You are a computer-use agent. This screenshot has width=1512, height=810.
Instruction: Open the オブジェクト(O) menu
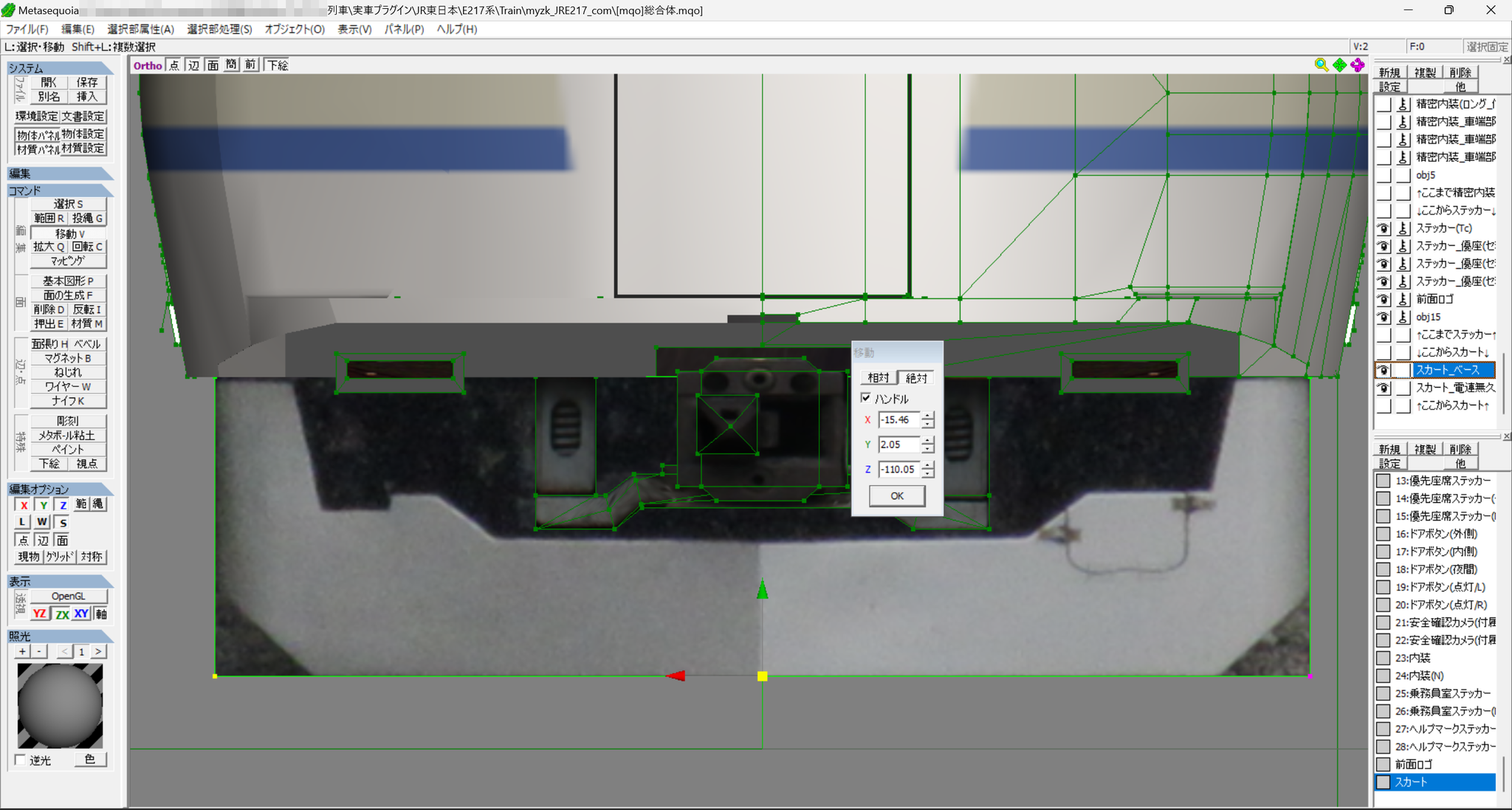click(x=295, y=29)
